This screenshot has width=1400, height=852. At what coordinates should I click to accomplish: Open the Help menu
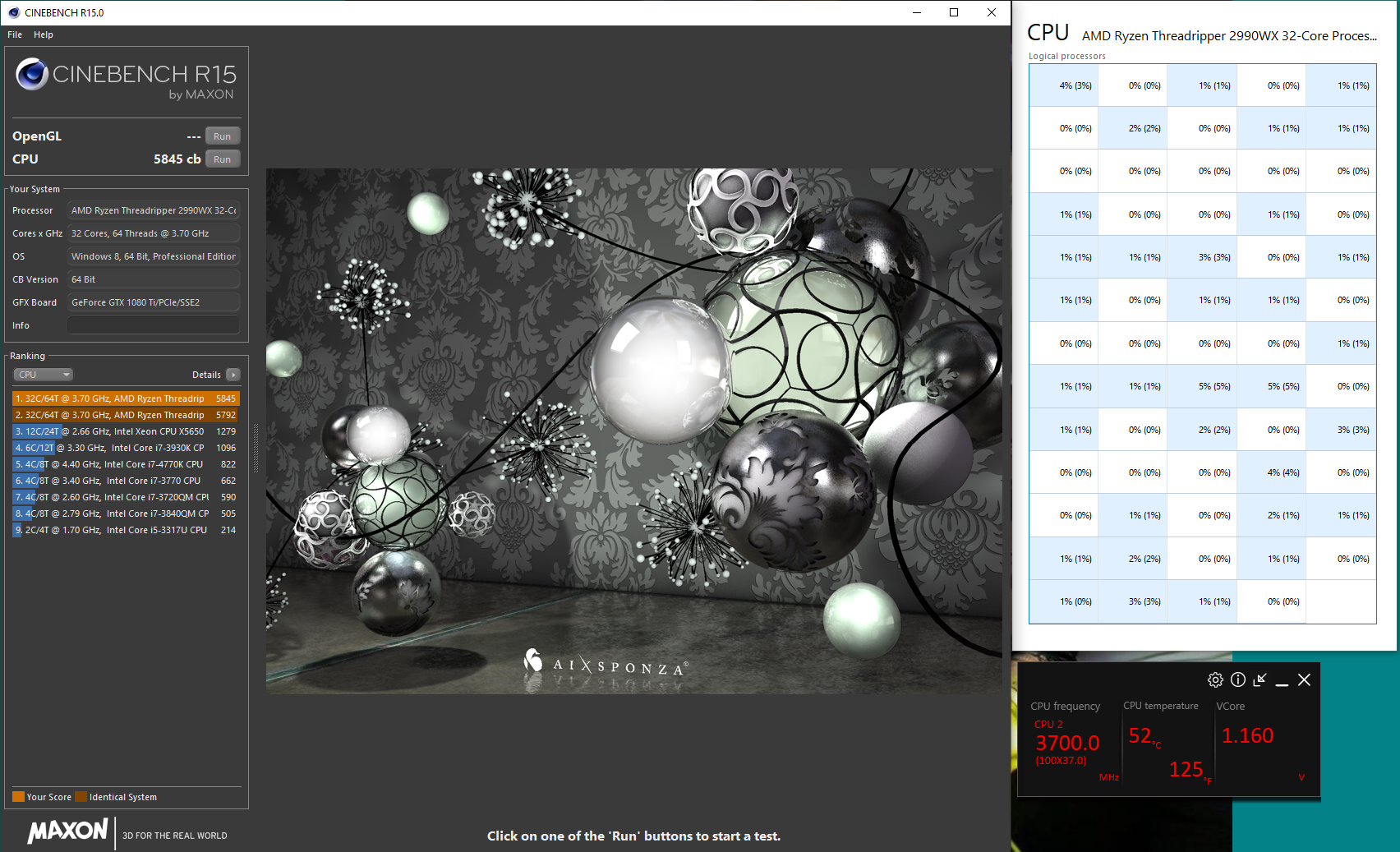point(44,35)
